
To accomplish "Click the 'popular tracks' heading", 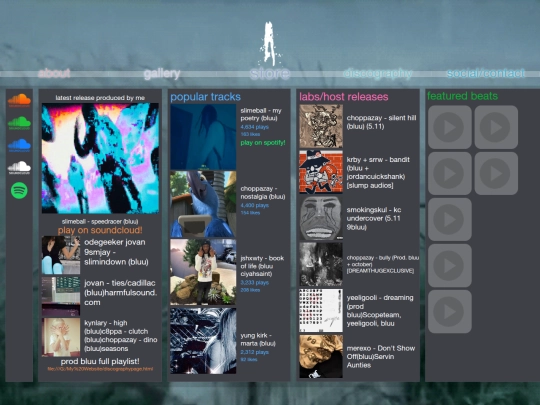I will (x=206, y=97).
